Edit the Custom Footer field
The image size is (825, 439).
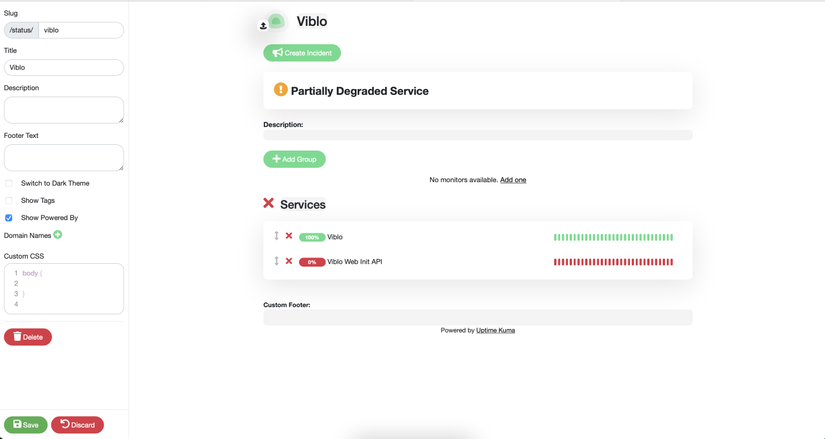pyautogui.click(x=478, y=317)
